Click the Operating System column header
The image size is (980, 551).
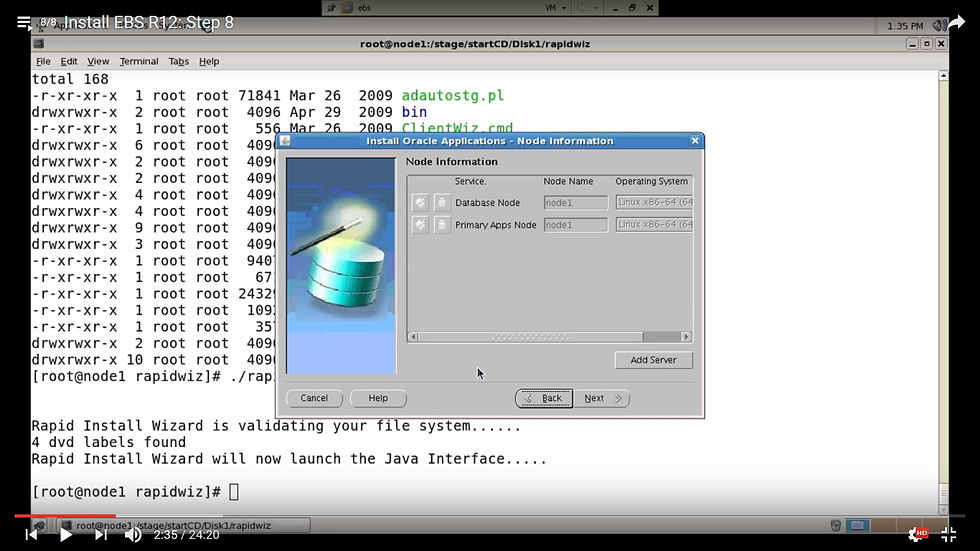[652, 181]
